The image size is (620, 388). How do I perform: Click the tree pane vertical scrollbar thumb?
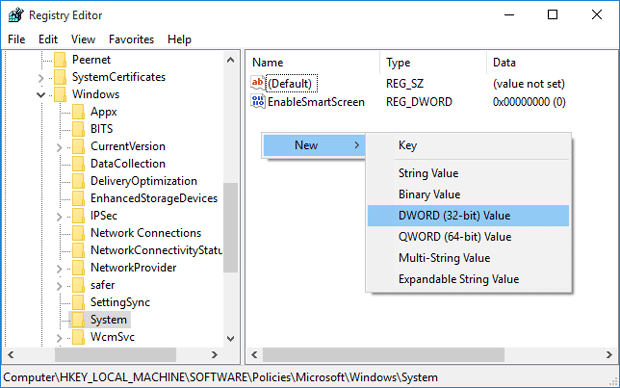tap(231, 227)
